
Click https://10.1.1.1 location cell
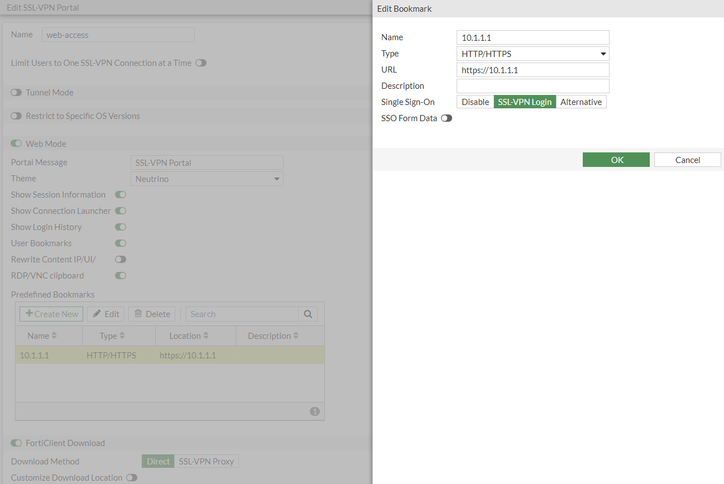coord(187,355)
